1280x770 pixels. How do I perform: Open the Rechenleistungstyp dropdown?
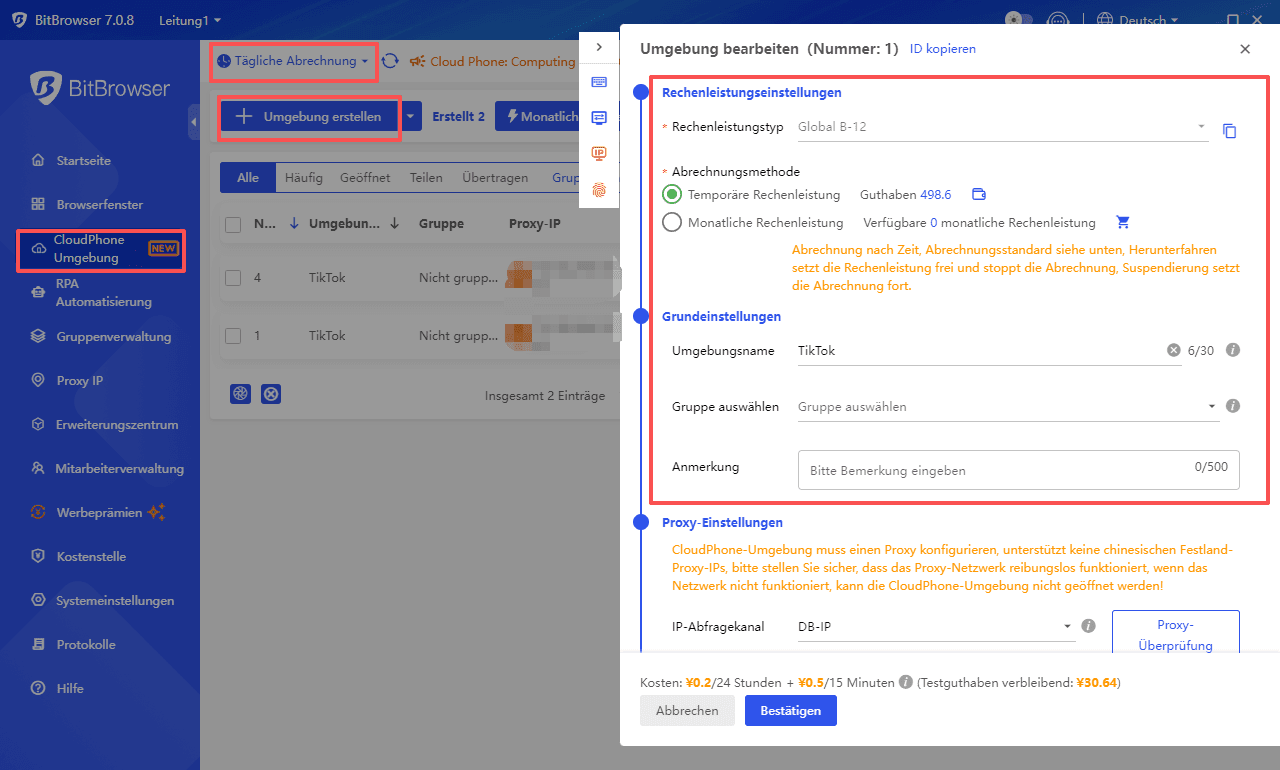[x=1002, y=127]
